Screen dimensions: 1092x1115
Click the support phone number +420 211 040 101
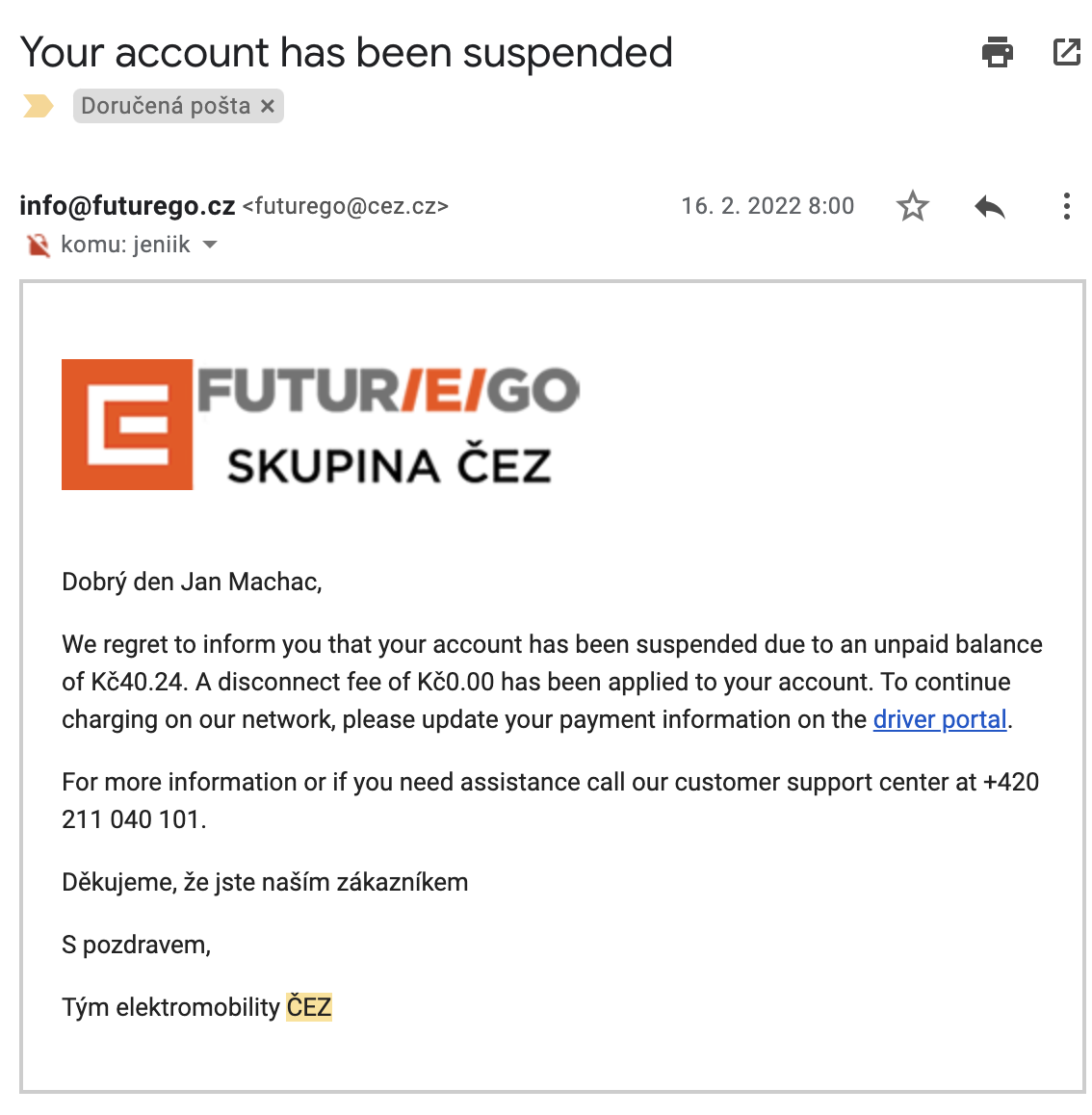point(133,819)
